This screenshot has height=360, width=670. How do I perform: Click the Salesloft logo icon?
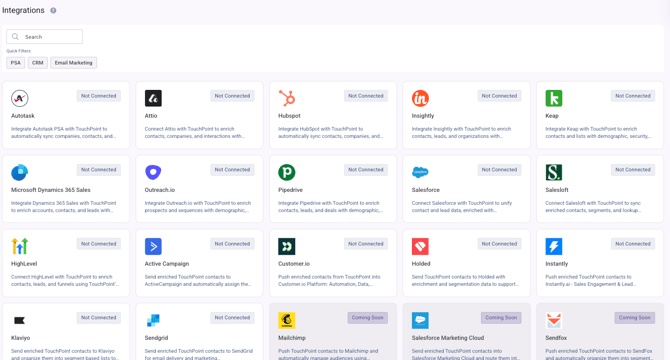(x=554, y=172)
